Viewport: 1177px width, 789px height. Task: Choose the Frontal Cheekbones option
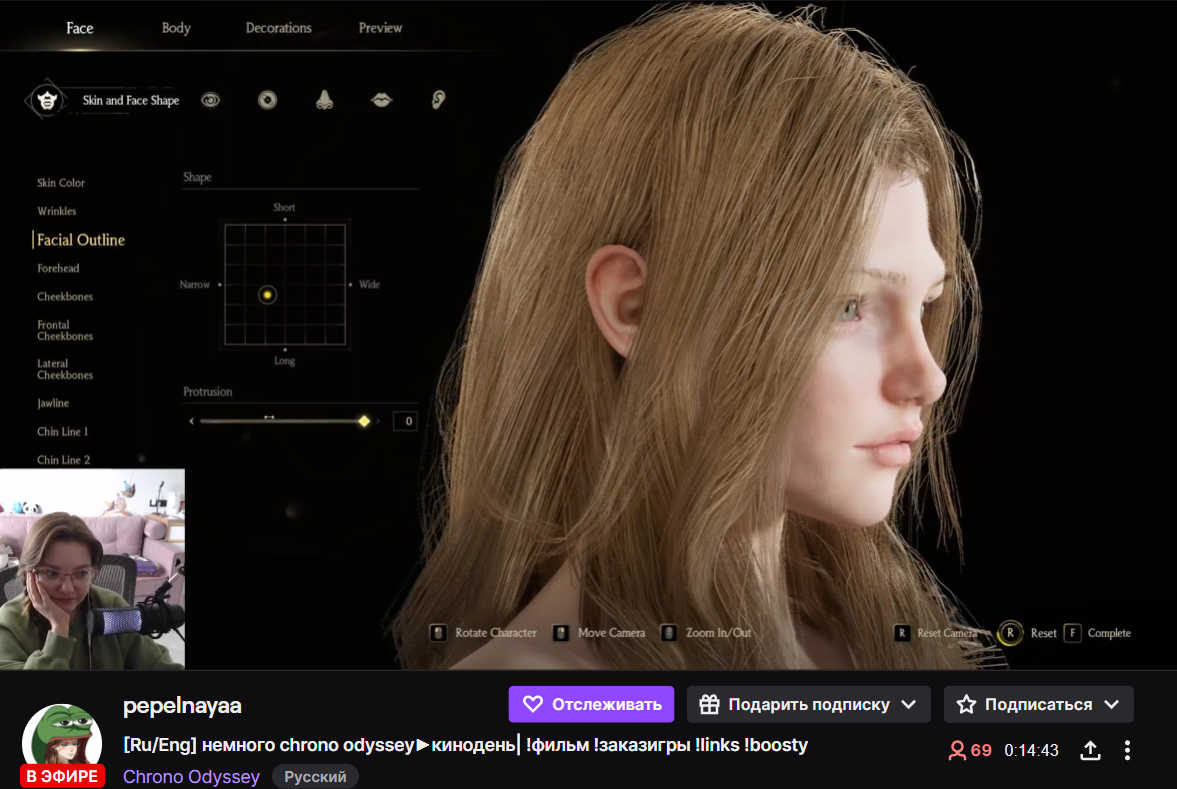click(65, 330)
